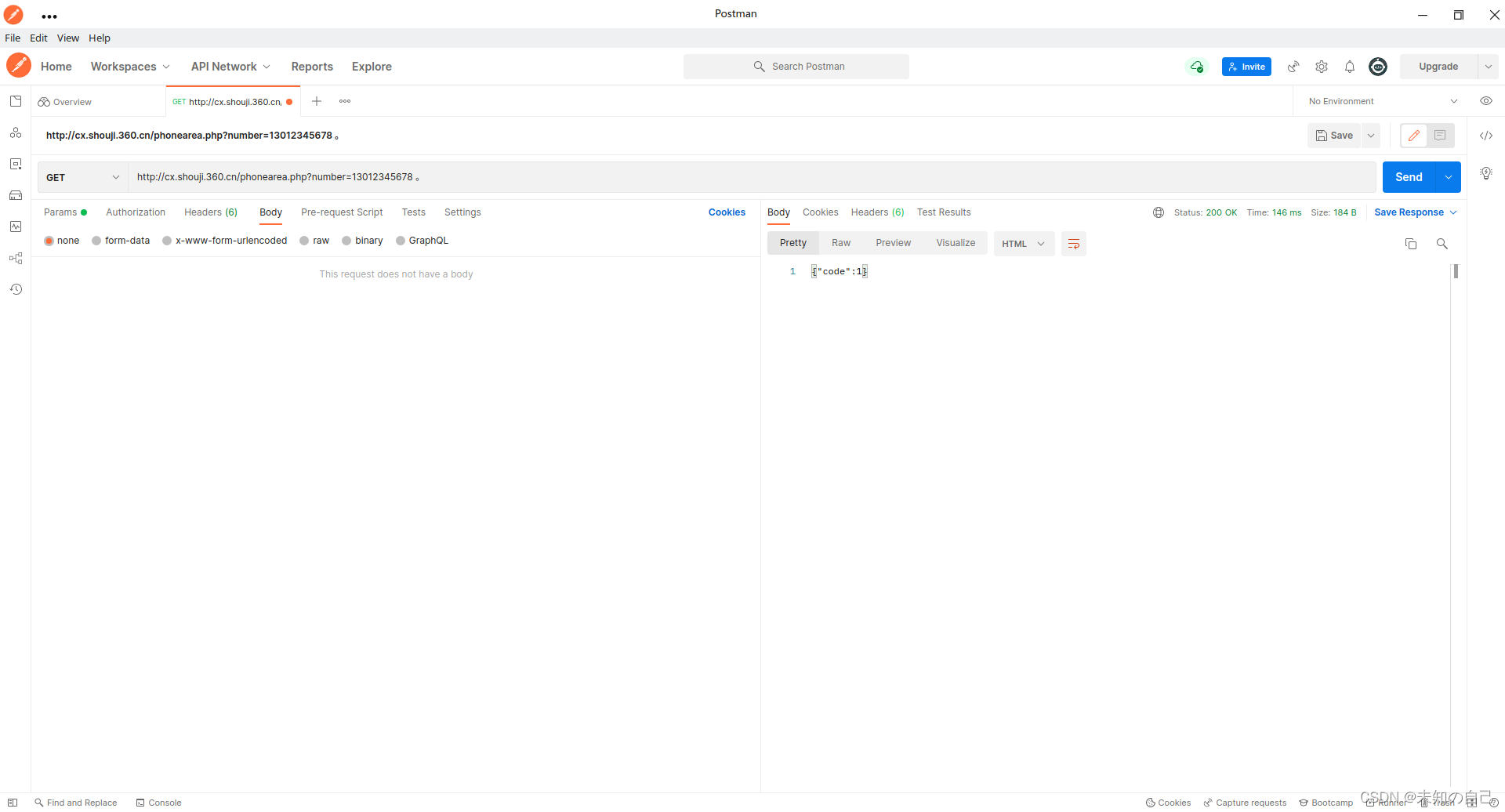Open the View menu
This screenshot has width=1505, height=812.
67,38
